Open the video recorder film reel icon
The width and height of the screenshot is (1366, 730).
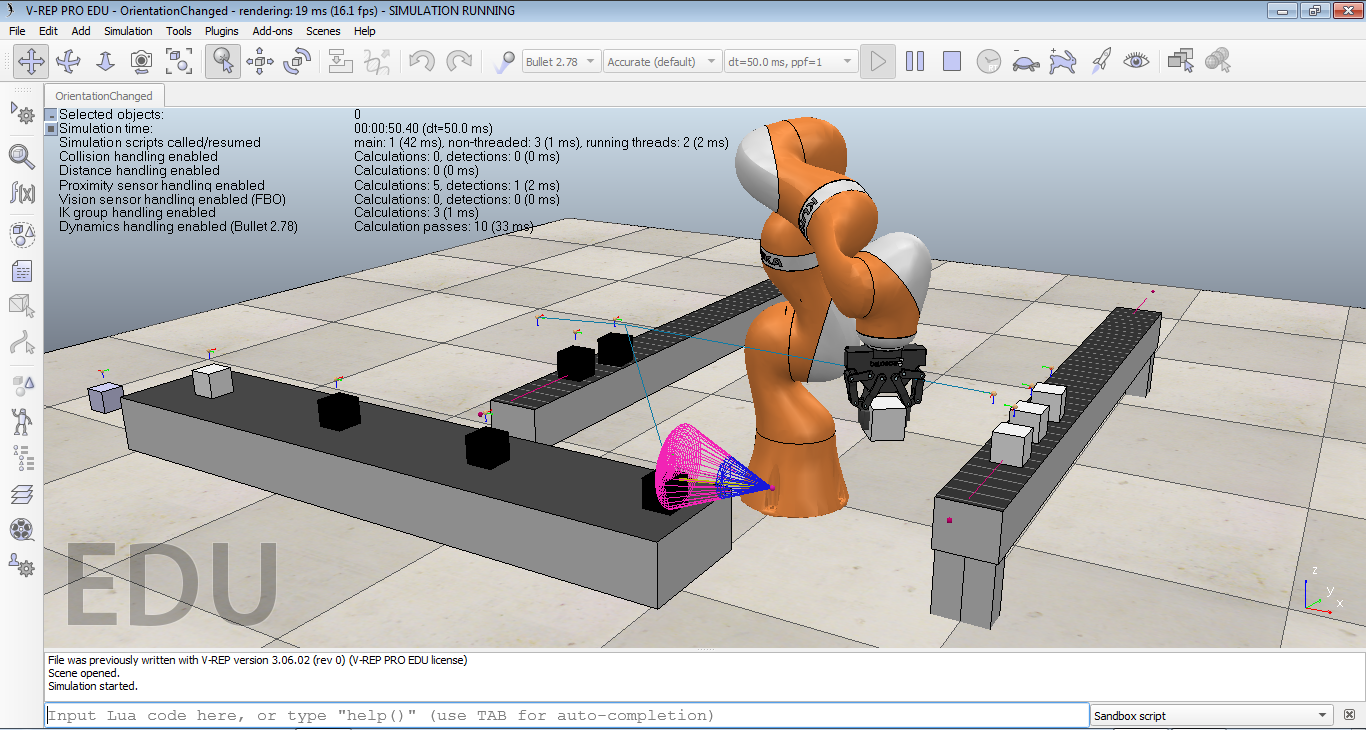pos(22,530)
